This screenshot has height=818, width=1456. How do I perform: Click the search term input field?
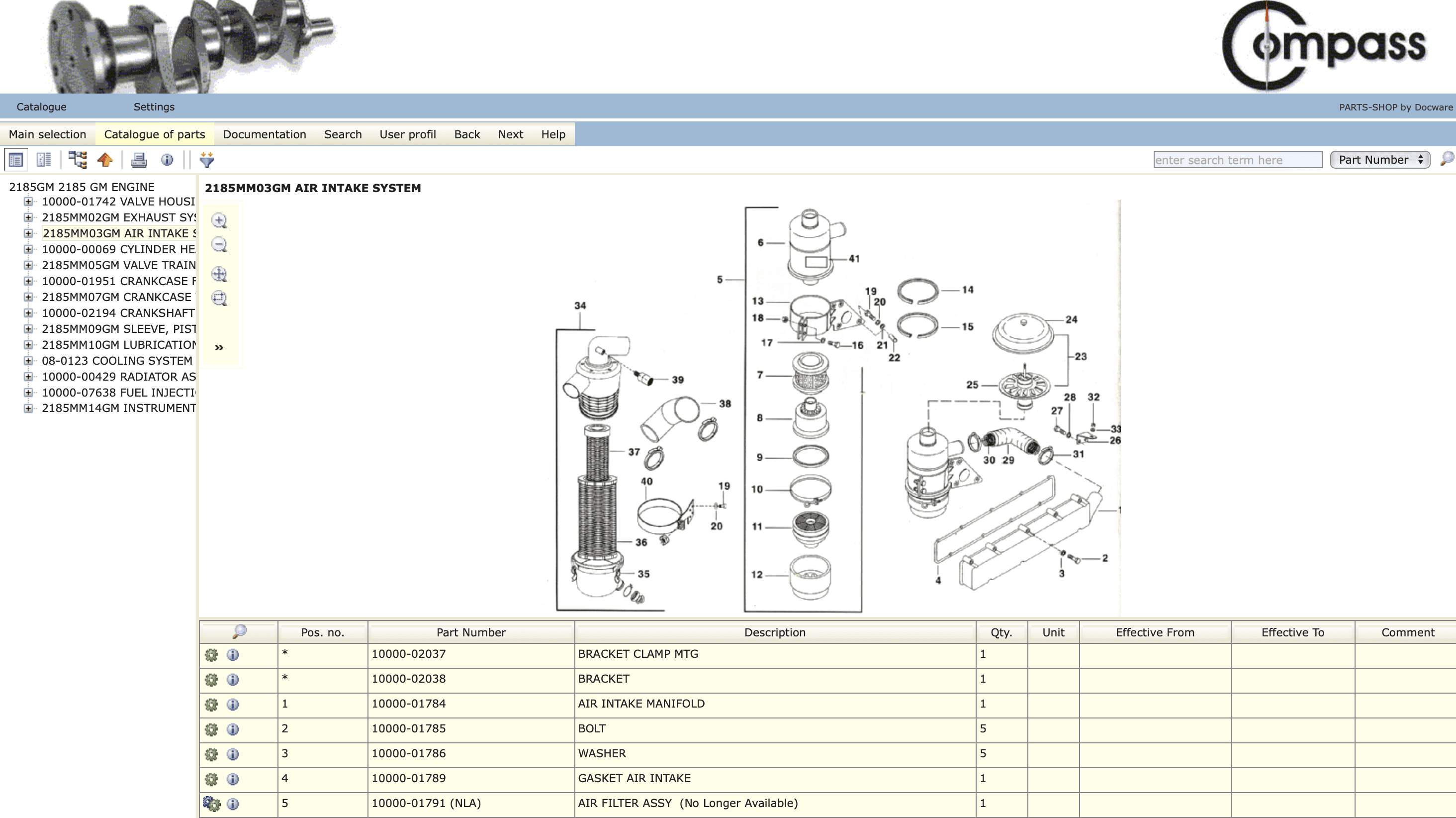(1237, 160)
